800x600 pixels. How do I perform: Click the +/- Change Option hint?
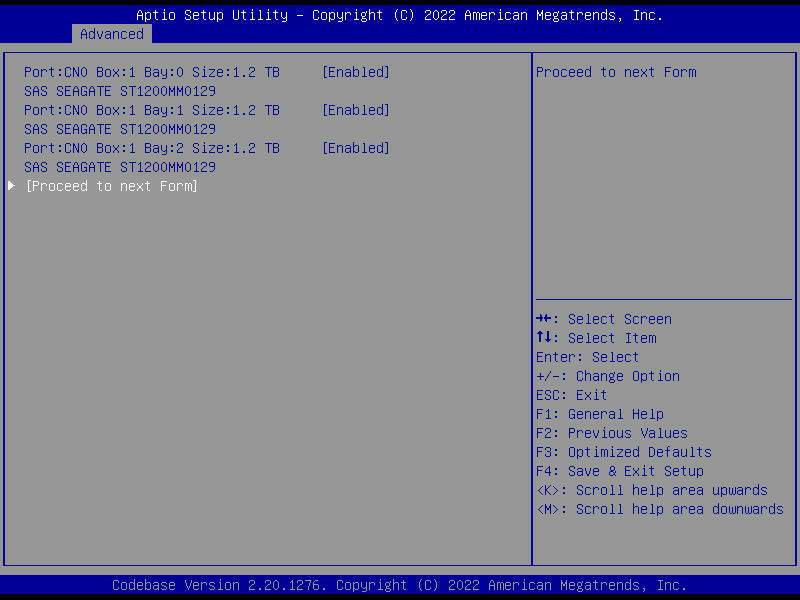pos(607,376)
